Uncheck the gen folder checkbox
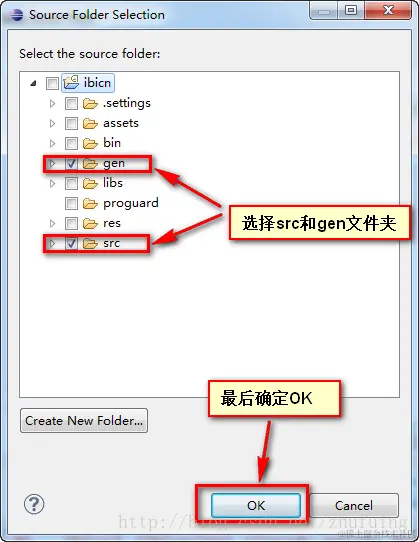This screenshot has height=542, width=419. 71,163
